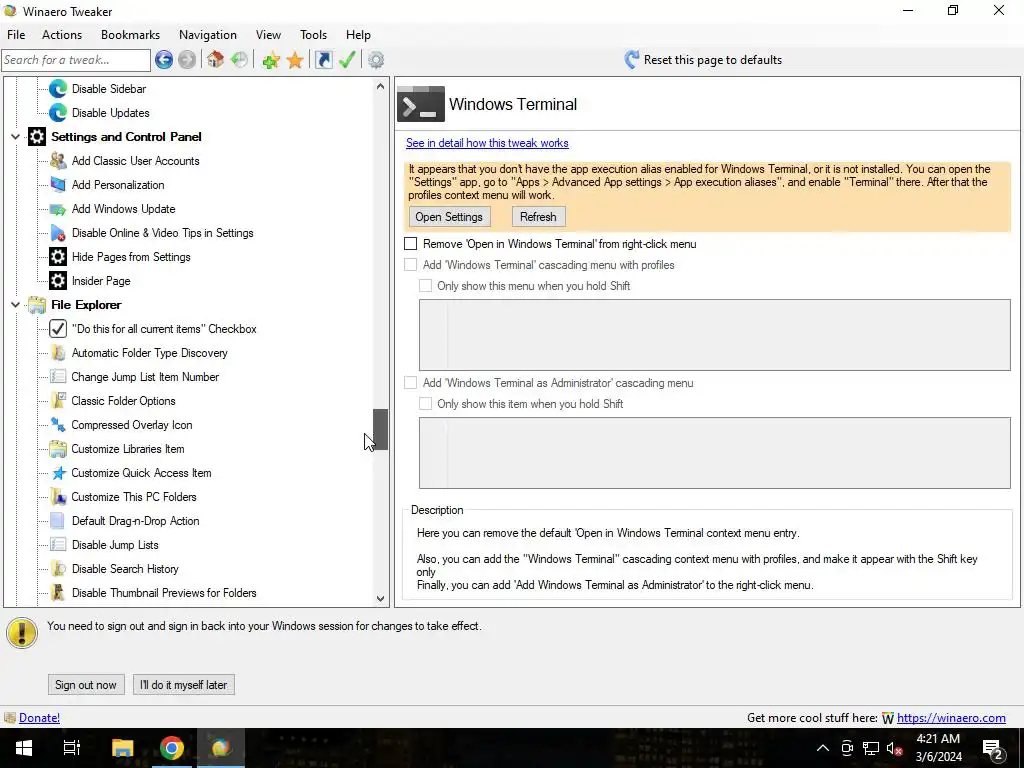Click the Insider Page gear icon
The image size is (1024, 768).
coord(58,281)
